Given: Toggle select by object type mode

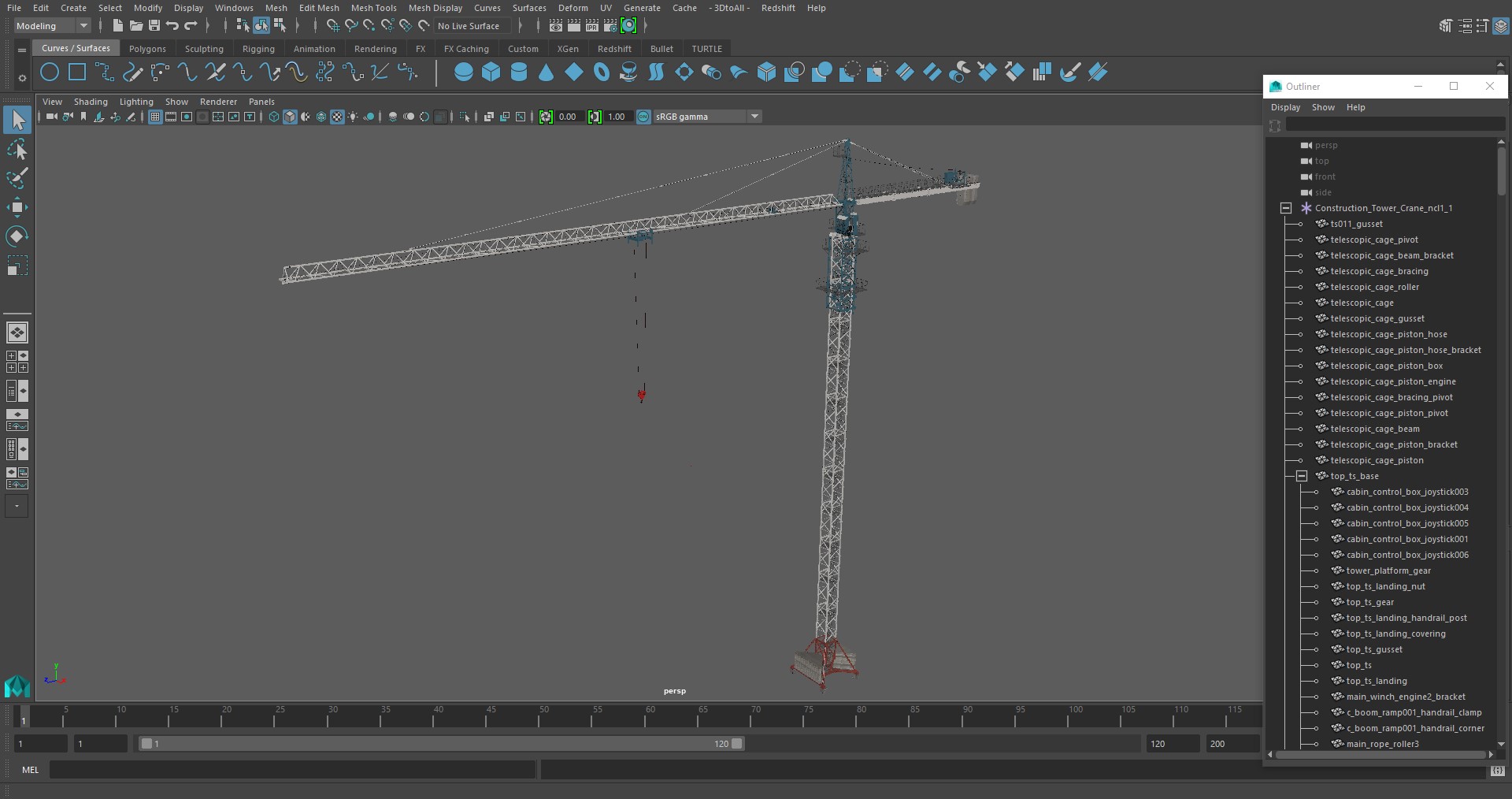Looking at the screenshot, I should point(261,26).
